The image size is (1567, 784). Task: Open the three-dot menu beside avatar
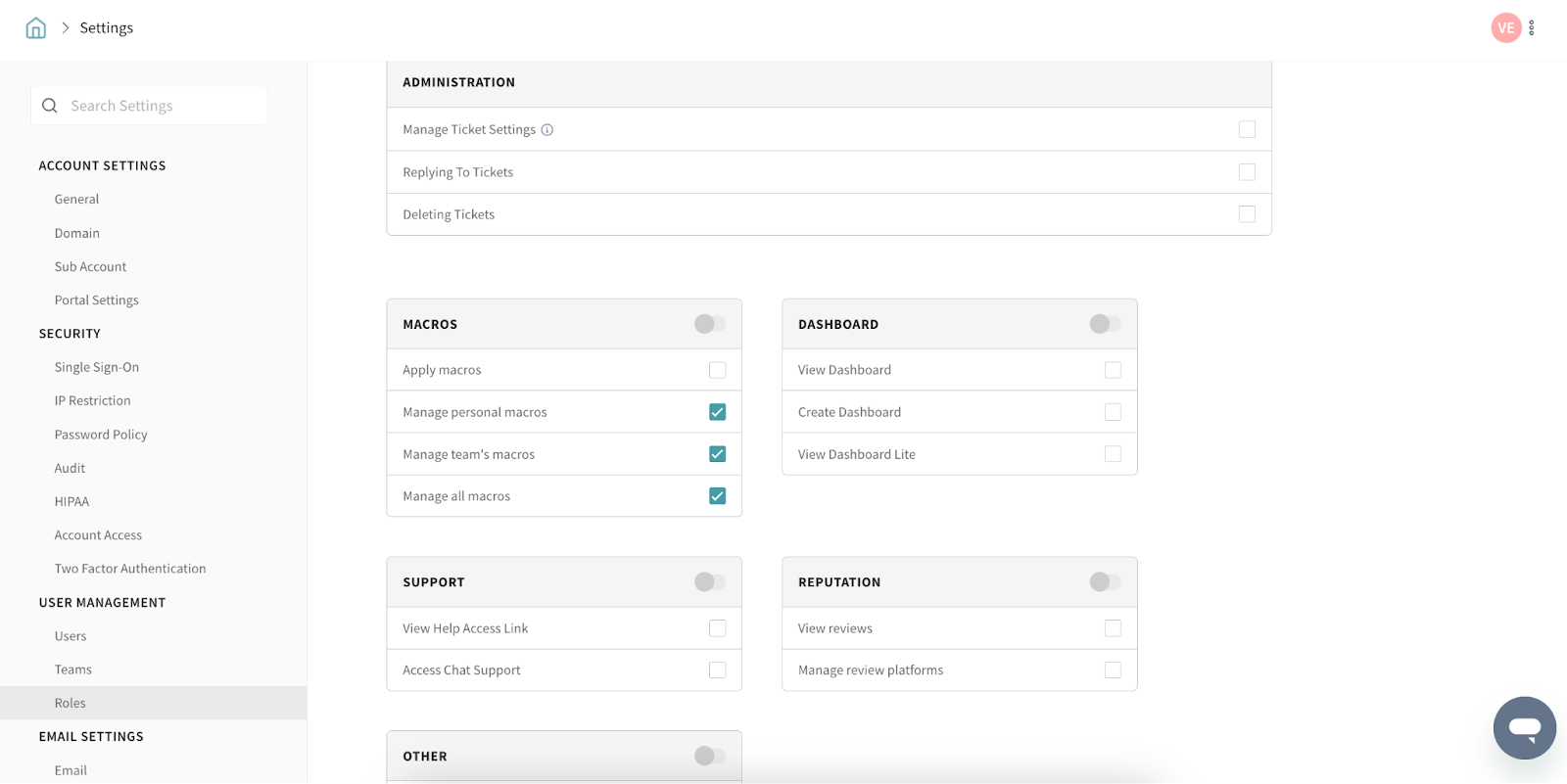pos(1532,28)
